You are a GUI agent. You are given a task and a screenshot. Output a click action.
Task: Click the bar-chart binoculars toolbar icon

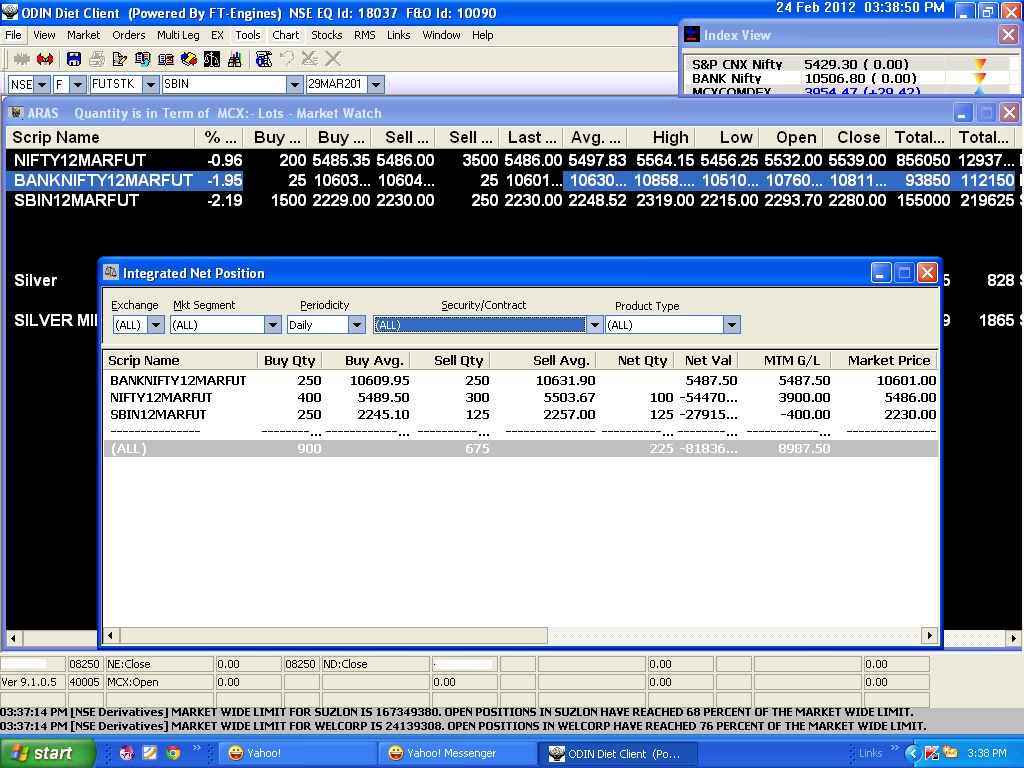234,59
